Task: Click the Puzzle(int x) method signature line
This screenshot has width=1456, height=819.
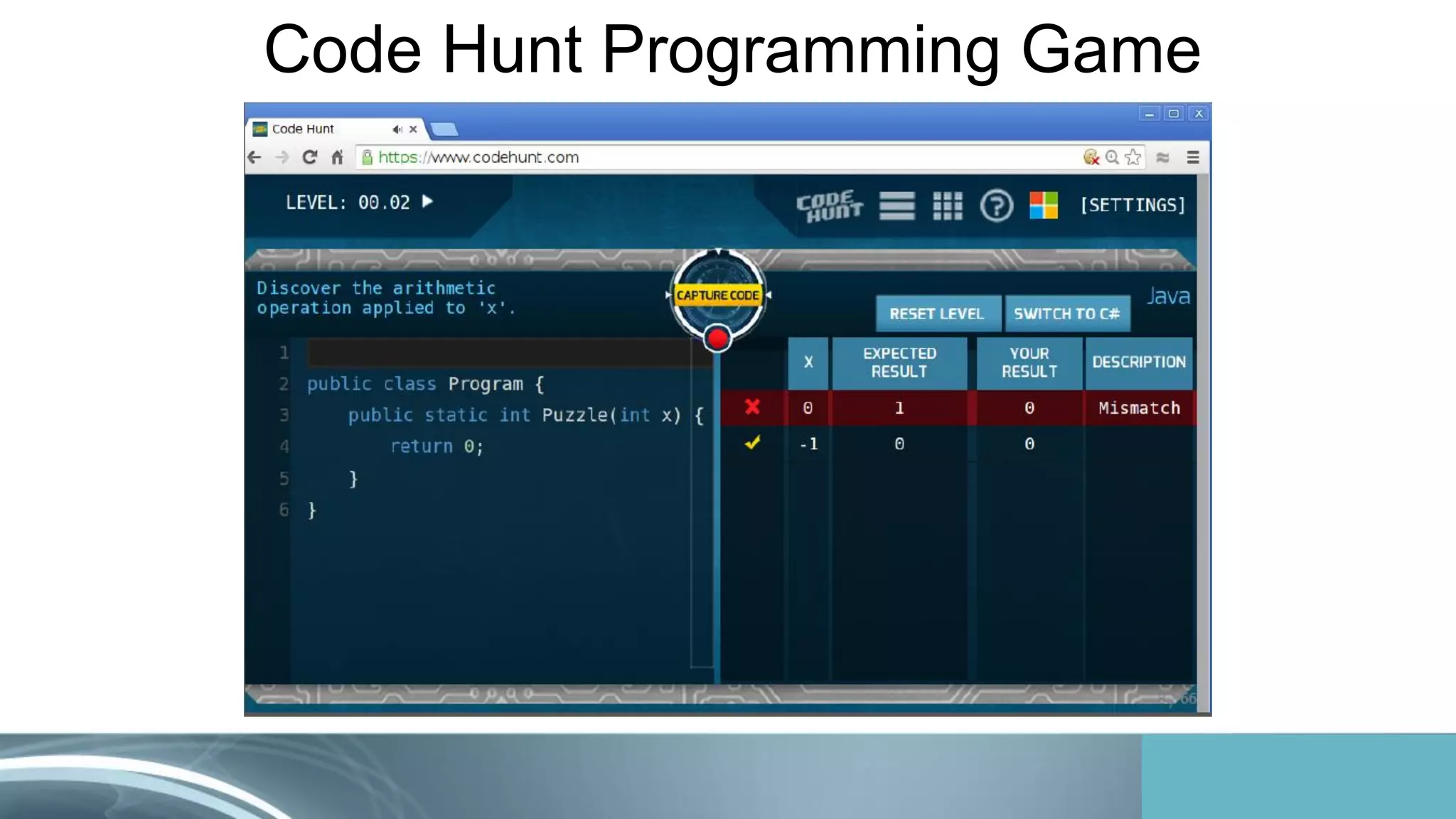Action: [x=526, y=415]
